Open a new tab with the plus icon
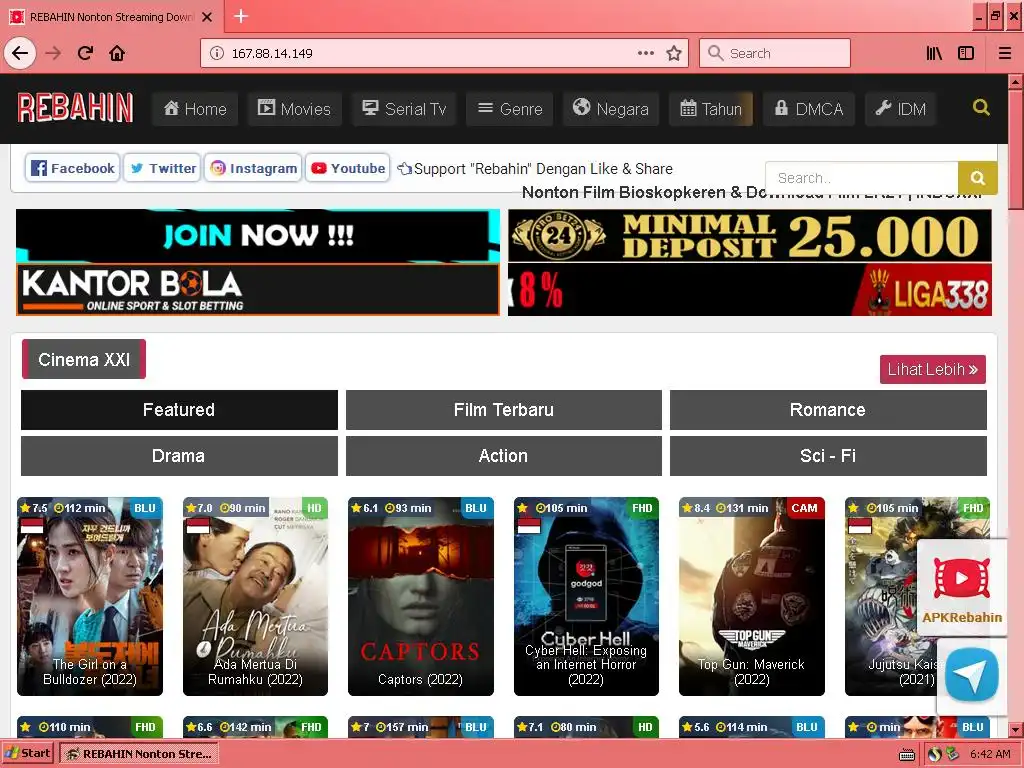Viewport: 1024px width, 768px height. tap(241, 16)
